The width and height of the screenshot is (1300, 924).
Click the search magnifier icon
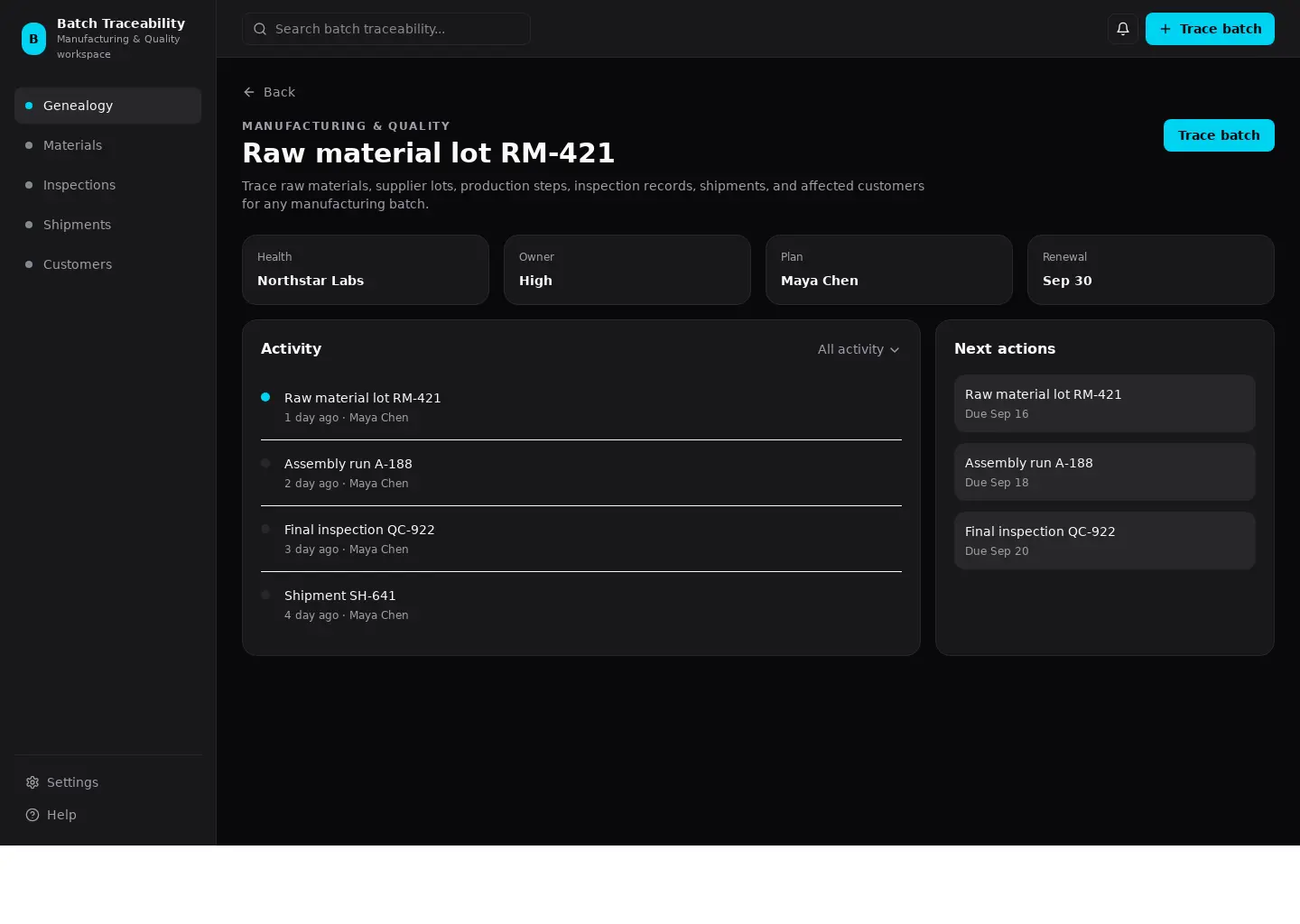pos(260,29)
